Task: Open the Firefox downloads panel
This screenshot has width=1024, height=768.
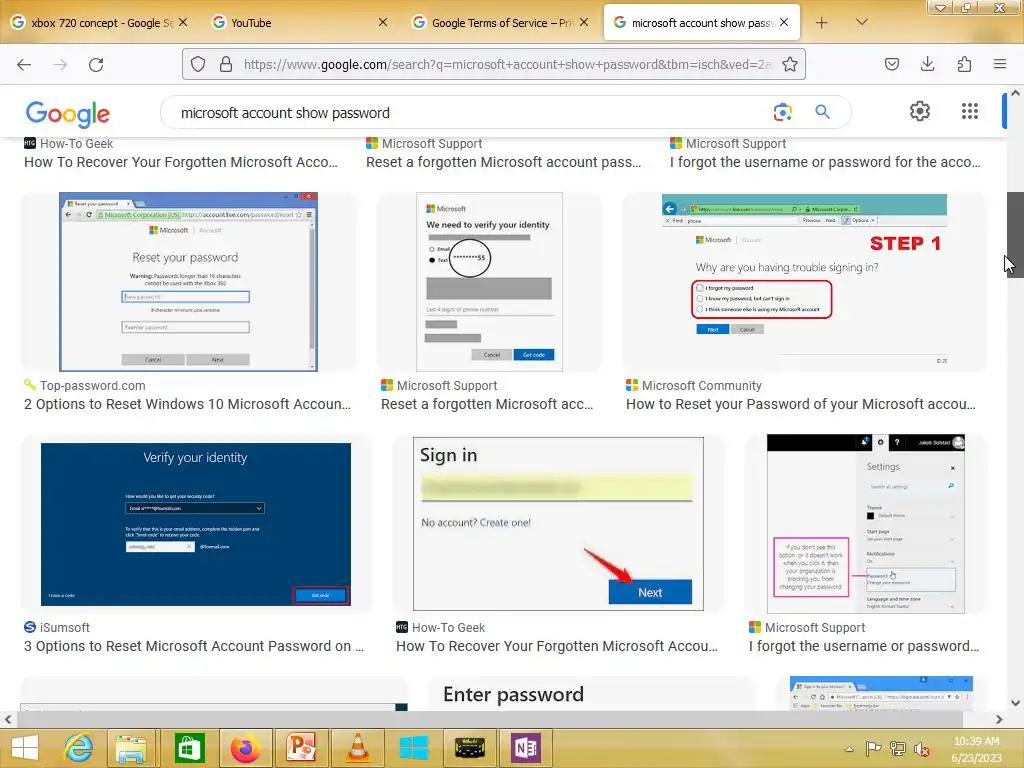Action: 927,64
